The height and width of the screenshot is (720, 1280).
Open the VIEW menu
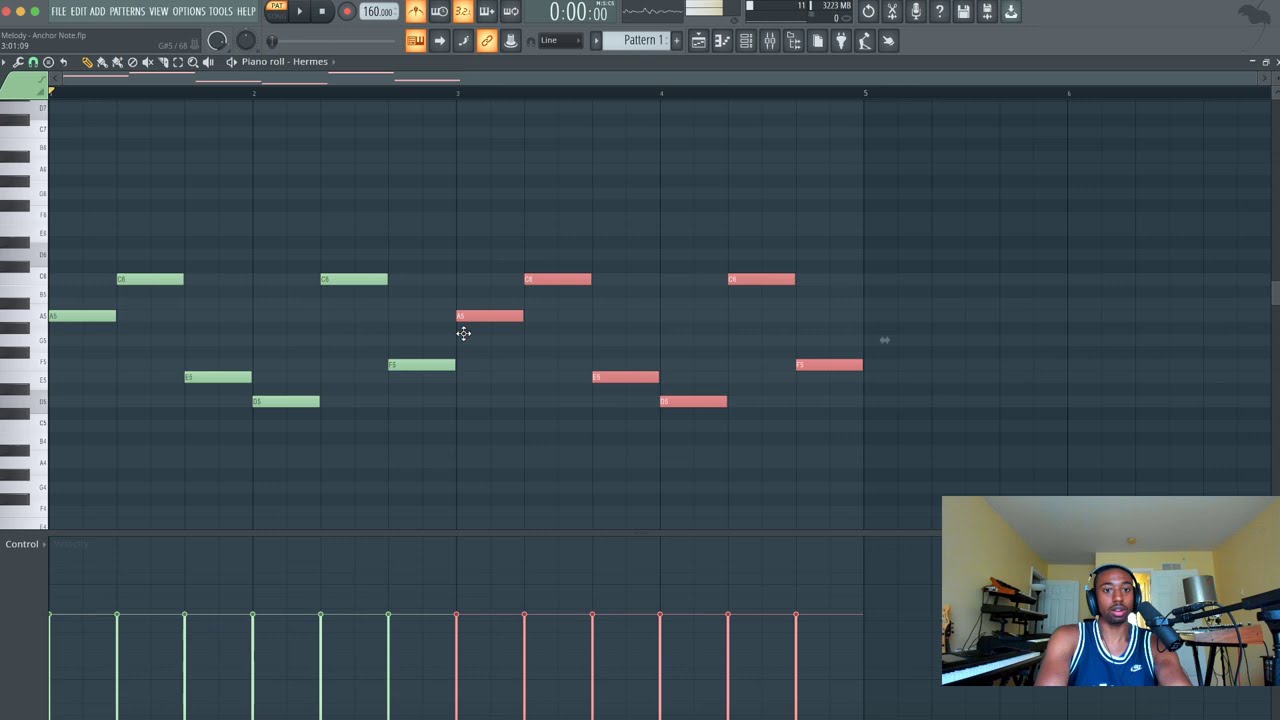159,11
